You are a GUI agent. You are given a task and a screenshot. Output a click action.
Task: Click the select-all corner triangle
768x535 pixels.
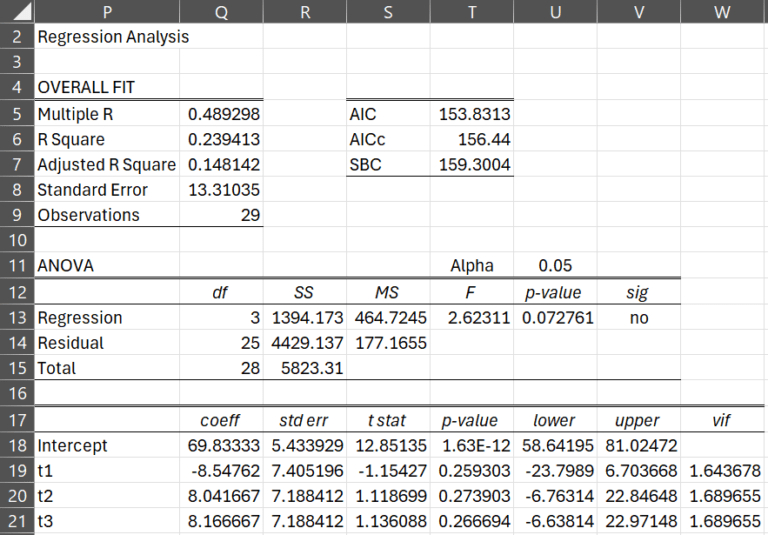[x=17, y=11]
